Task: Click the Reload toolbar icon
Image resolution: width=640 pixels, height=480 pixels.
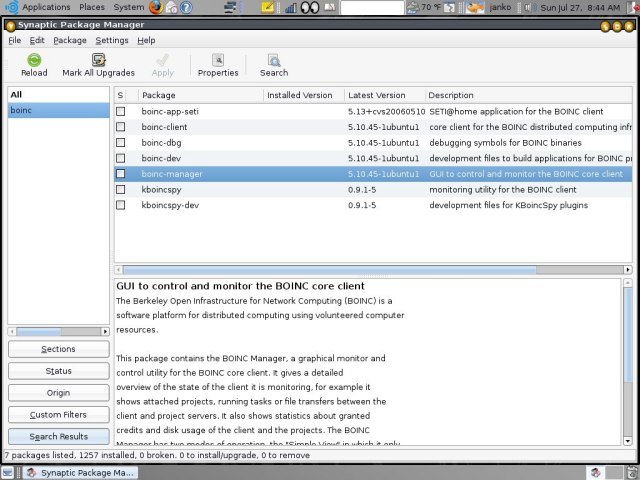Action: (x=34, y=60)
